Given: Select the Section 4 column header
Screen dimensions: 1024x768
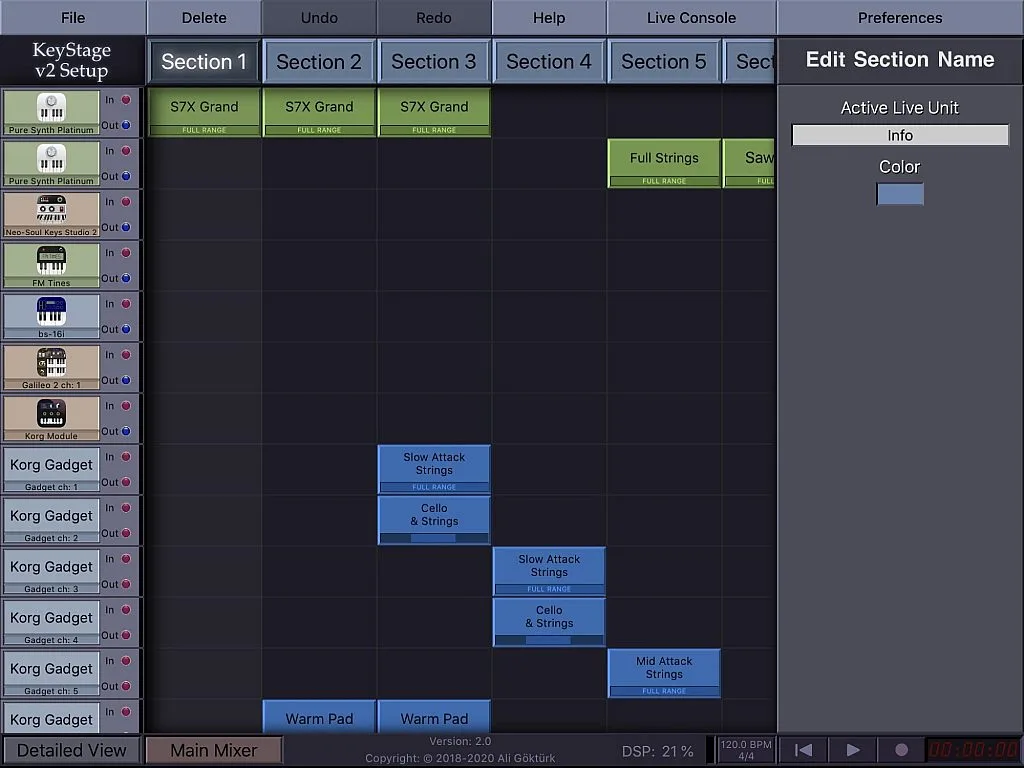Looking at the screenshot, I should click(x=549, y=62).
